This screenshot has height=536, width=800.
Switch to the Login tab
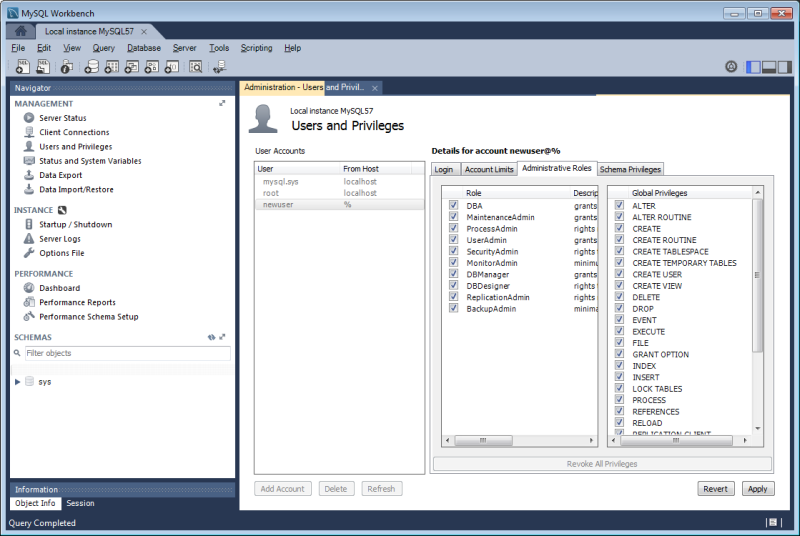444,169
